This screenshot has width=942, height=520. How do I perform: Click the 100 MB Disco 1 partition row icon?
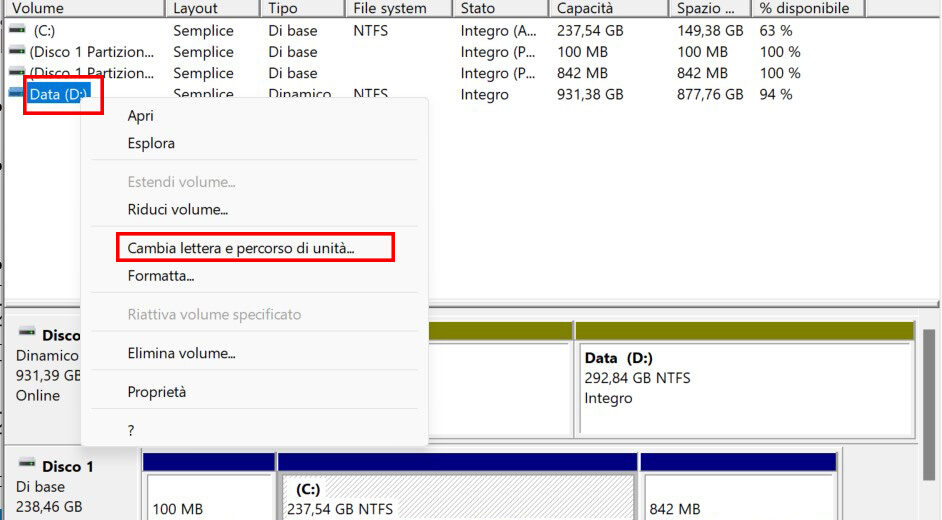click(17, 52)
